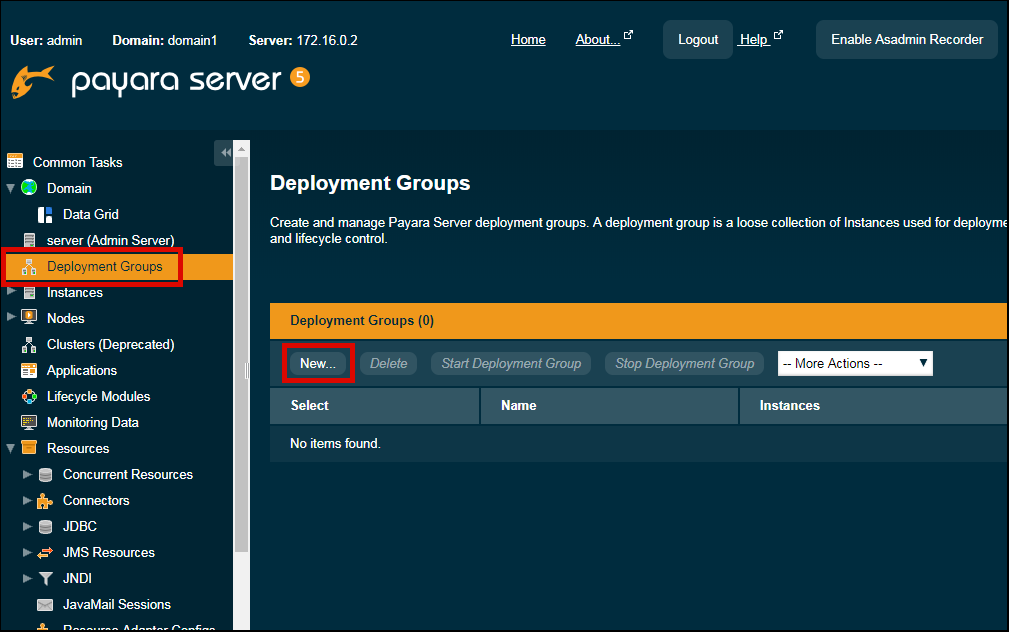Click the Common Tasks grid icon
The image size is (1009, 632).
pyautogui.click(x=16, y=161)
